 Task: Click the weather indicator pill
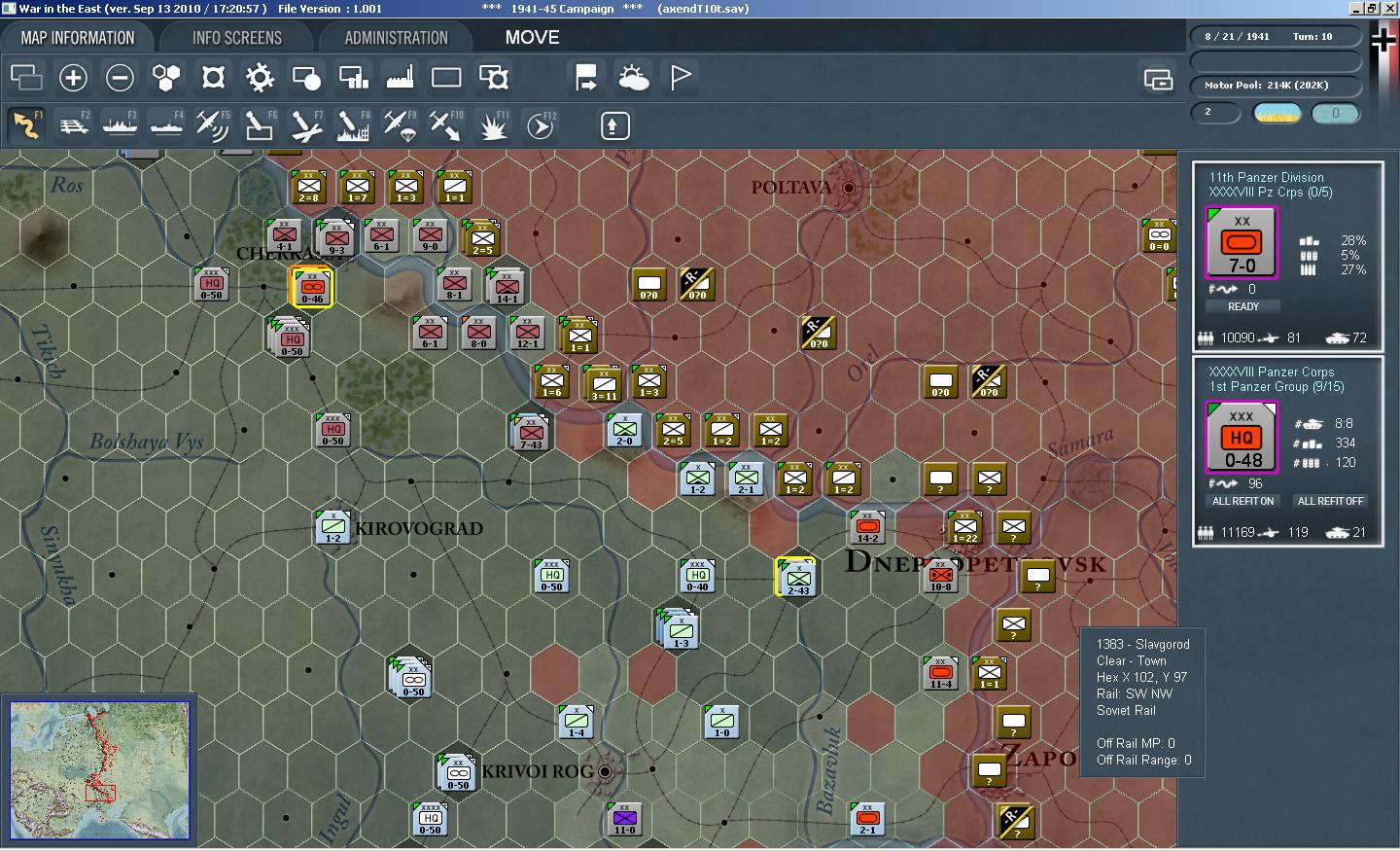[1277, 114]
